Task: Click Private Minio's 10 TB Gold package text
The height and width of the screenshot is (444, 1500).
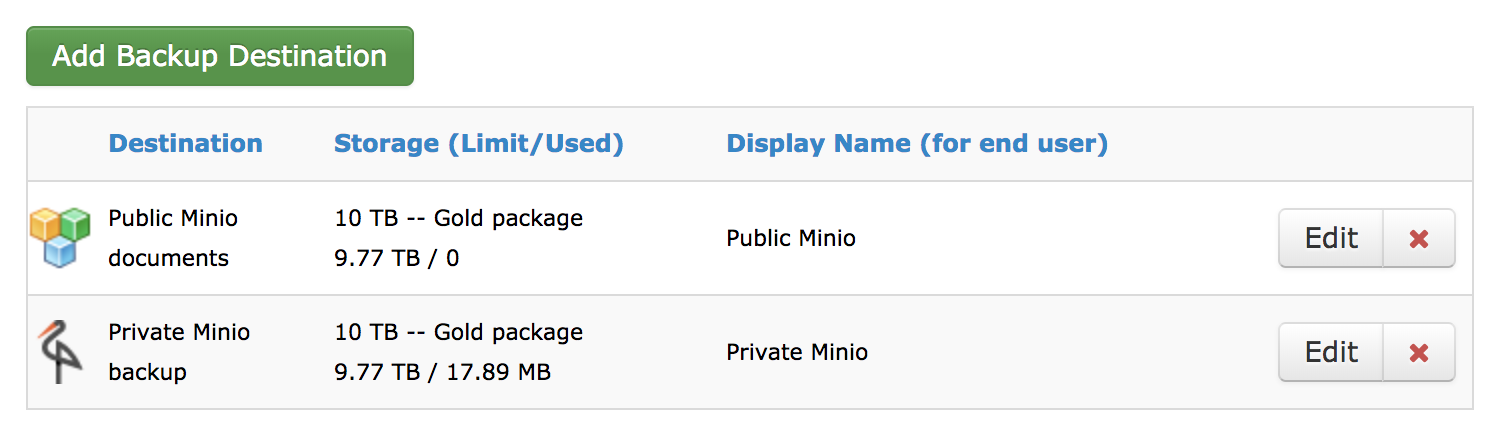Action: point(458,332)
